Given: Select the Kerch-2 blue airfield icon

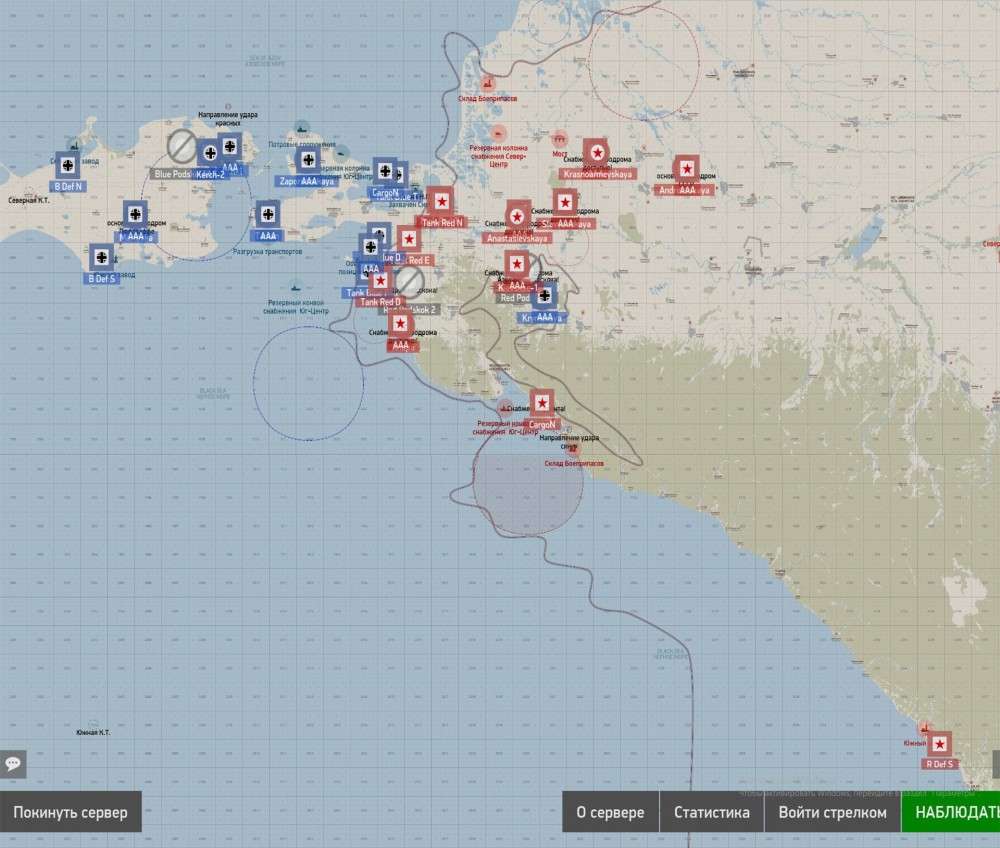Looking at the screenshot, I should pyautogui.click(x=210, y=153).
